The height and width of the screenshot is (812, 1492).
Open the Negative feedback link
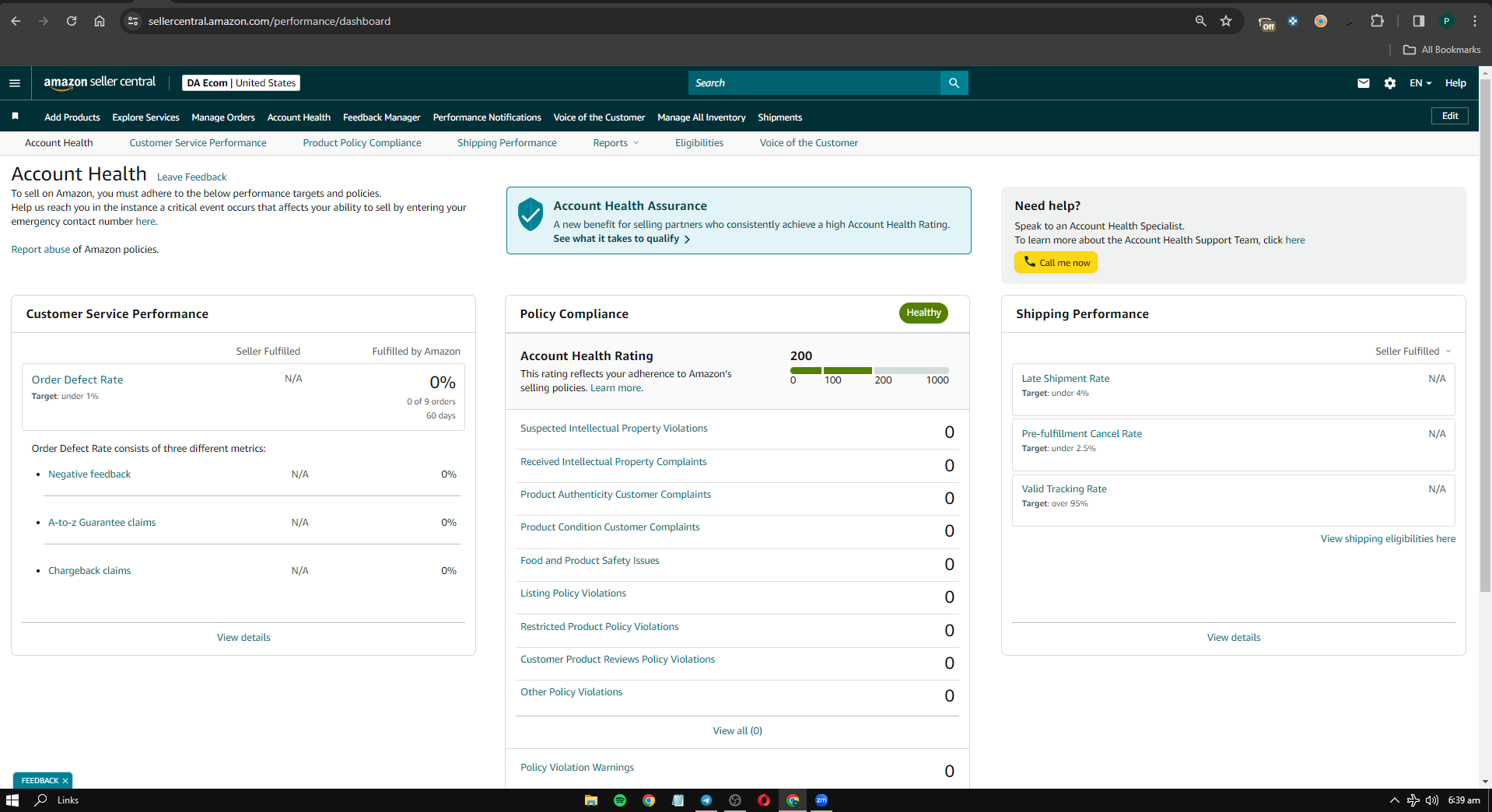point(89,474)
